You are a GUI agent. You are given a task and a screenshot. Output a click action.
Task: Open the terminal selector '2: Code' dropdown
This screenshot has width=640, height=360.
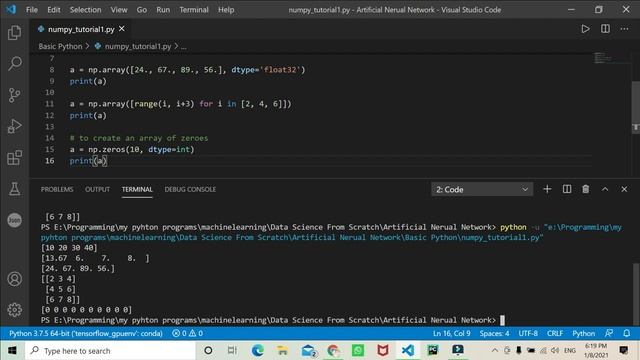click(482, 189)
